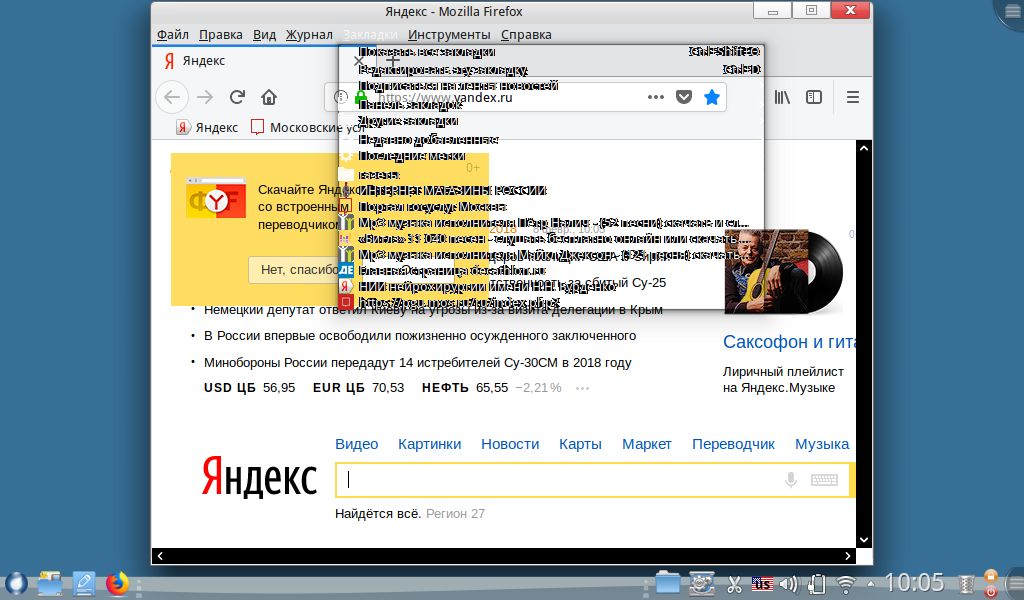This screenshot has height=600, width=1024.
Task: Open the on-screen keyboard icon in search box
Action: (x=824, y=480)
